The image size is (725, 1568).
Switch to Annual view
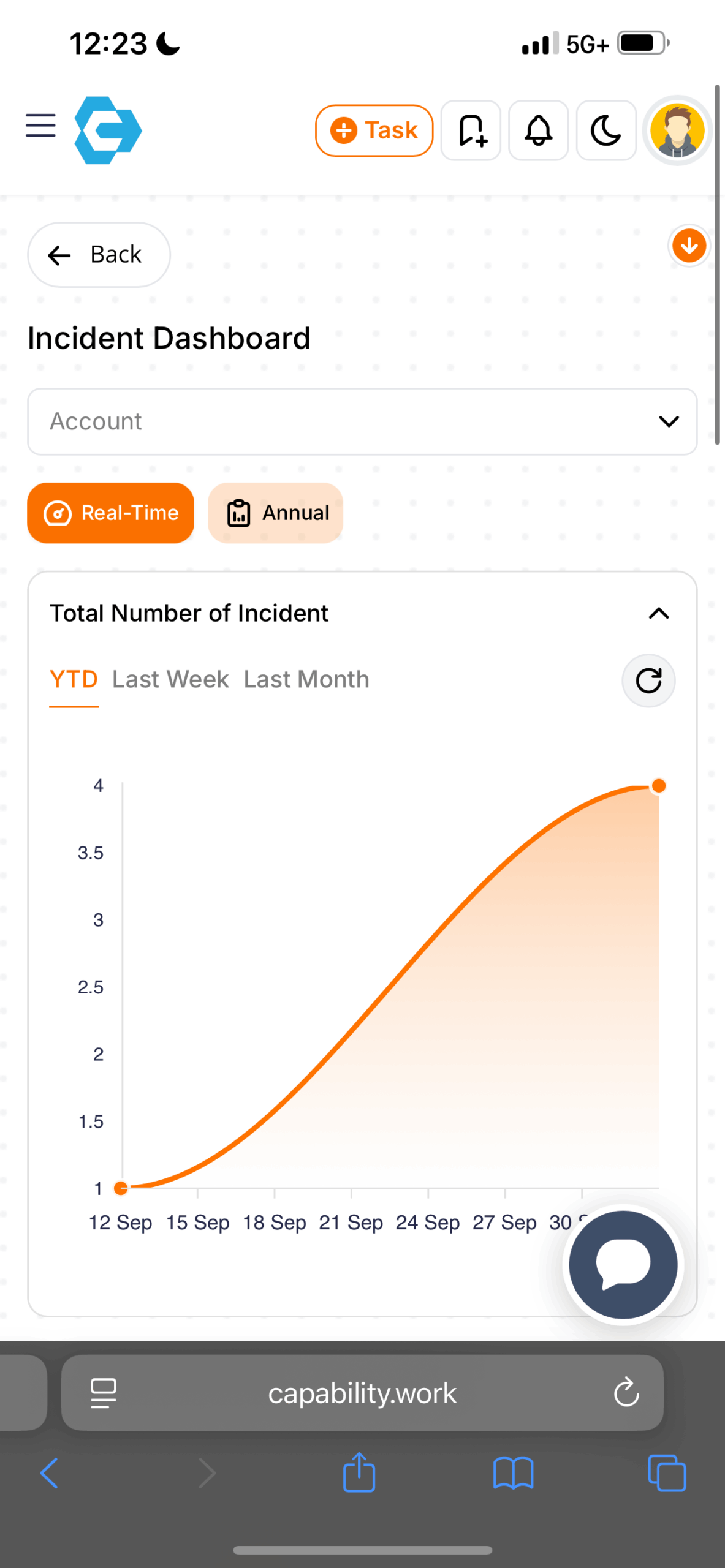[275, 513]
